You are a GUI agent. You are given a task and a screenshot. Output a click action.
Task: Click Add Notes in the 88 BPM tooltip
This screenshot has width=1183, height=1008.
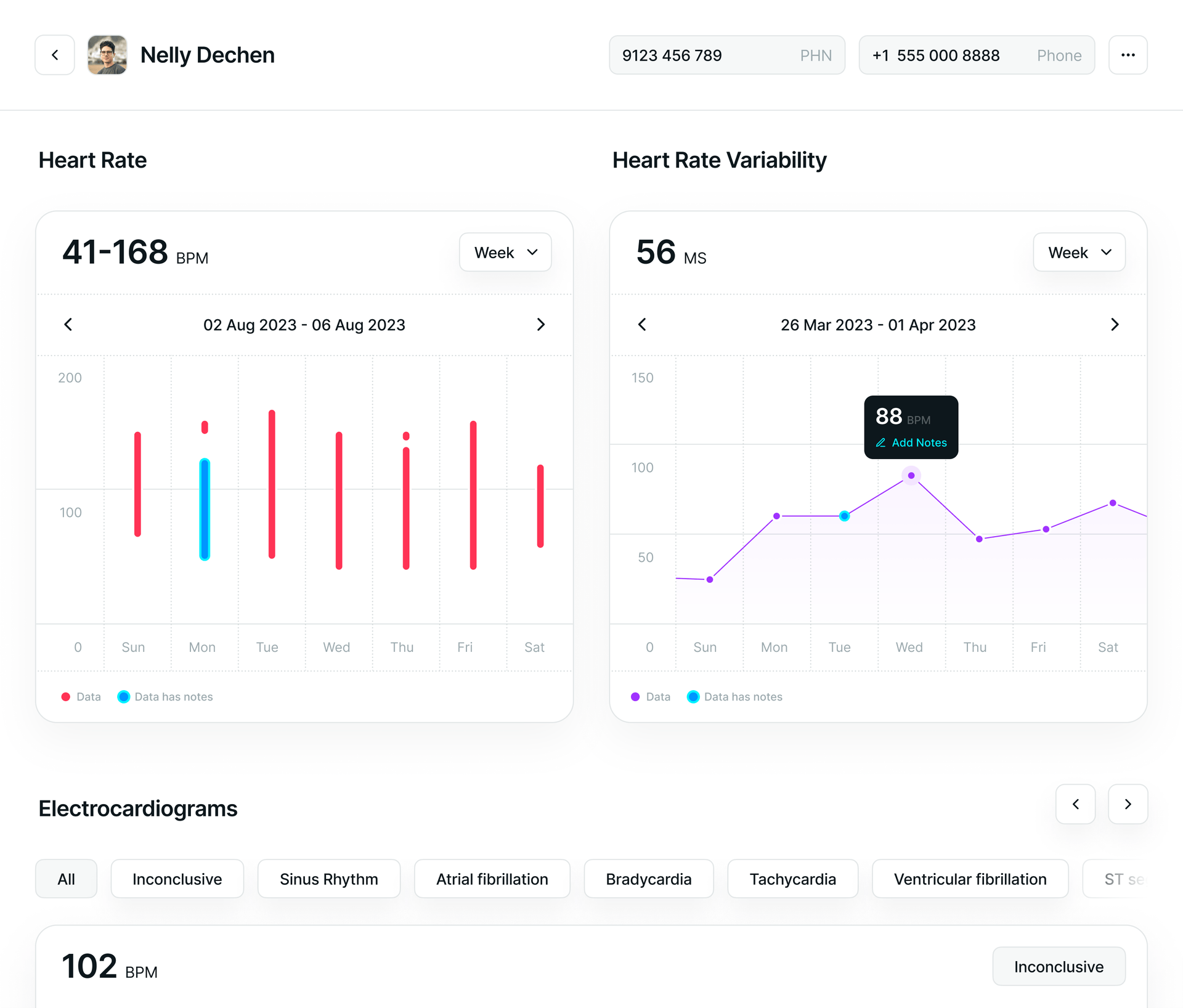point(918,442)
